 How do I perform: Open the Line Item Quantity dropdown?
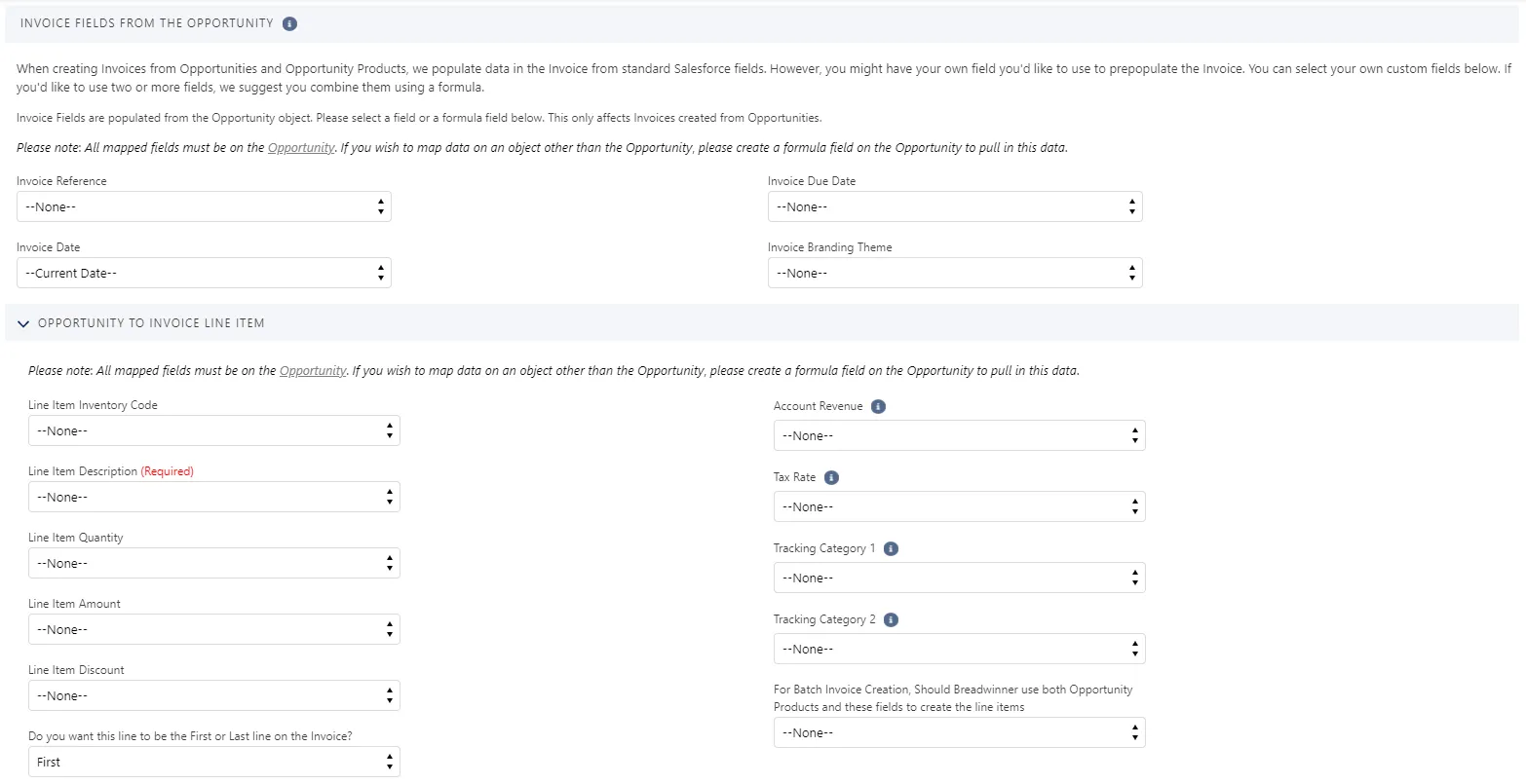[x=214, y=563]
